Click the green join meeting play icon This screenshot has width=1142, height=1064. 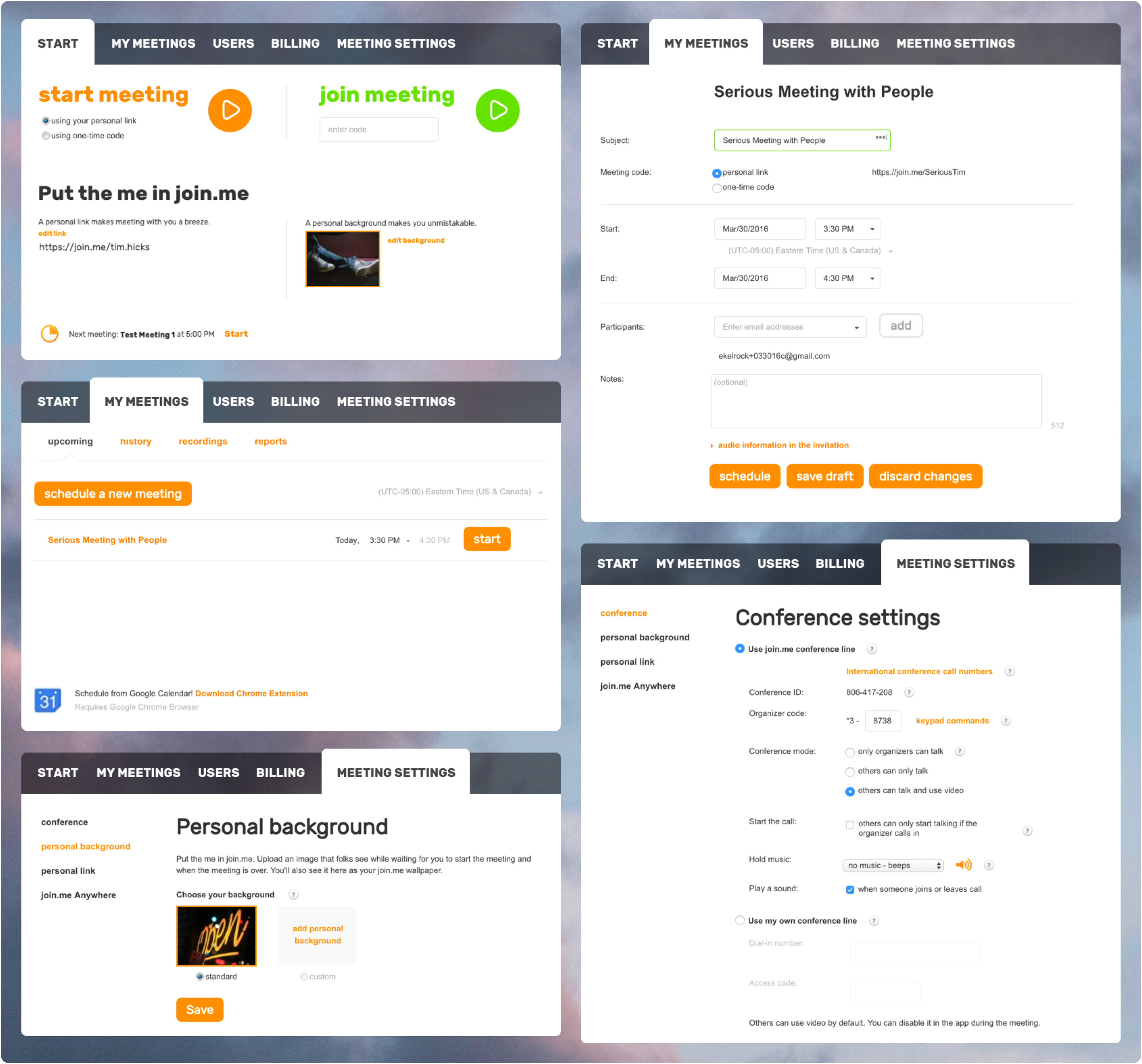click(497, 110)
